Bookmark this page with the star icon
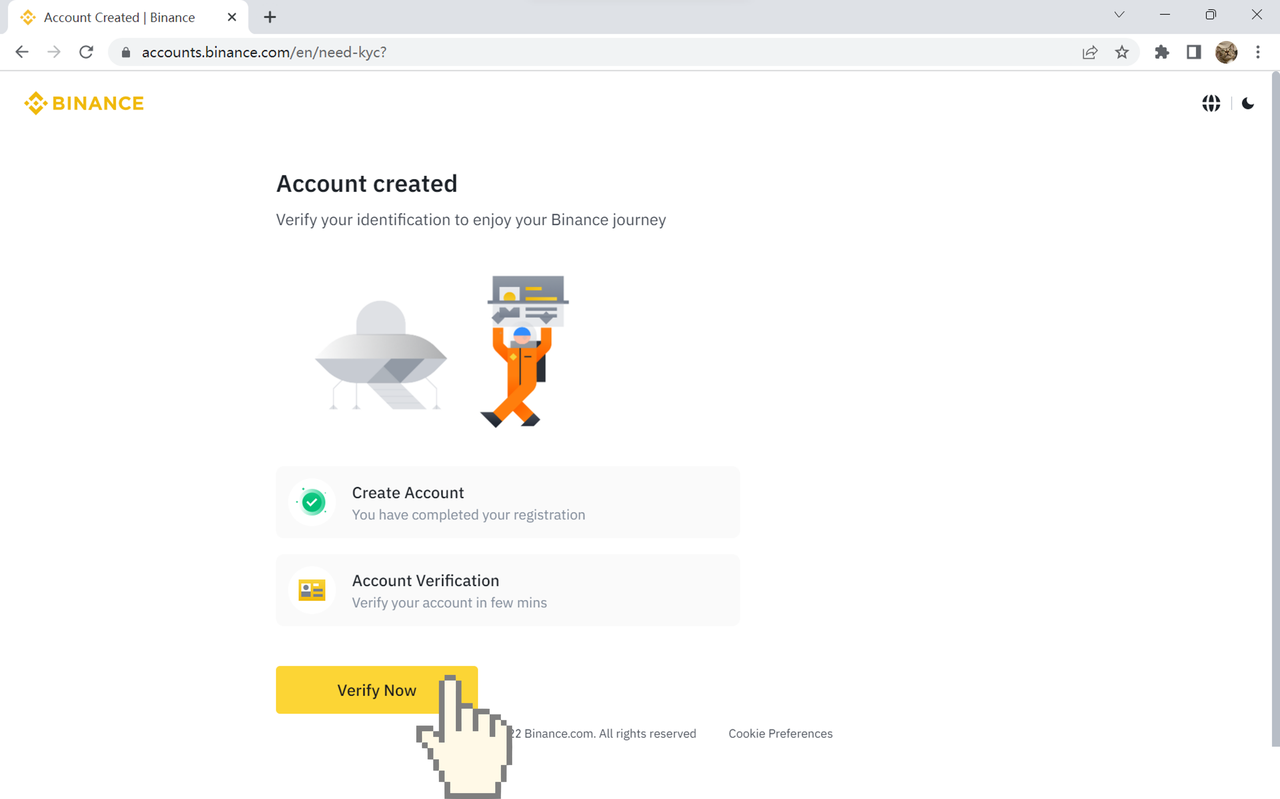1280x799 pixels. pos(1122,52)
